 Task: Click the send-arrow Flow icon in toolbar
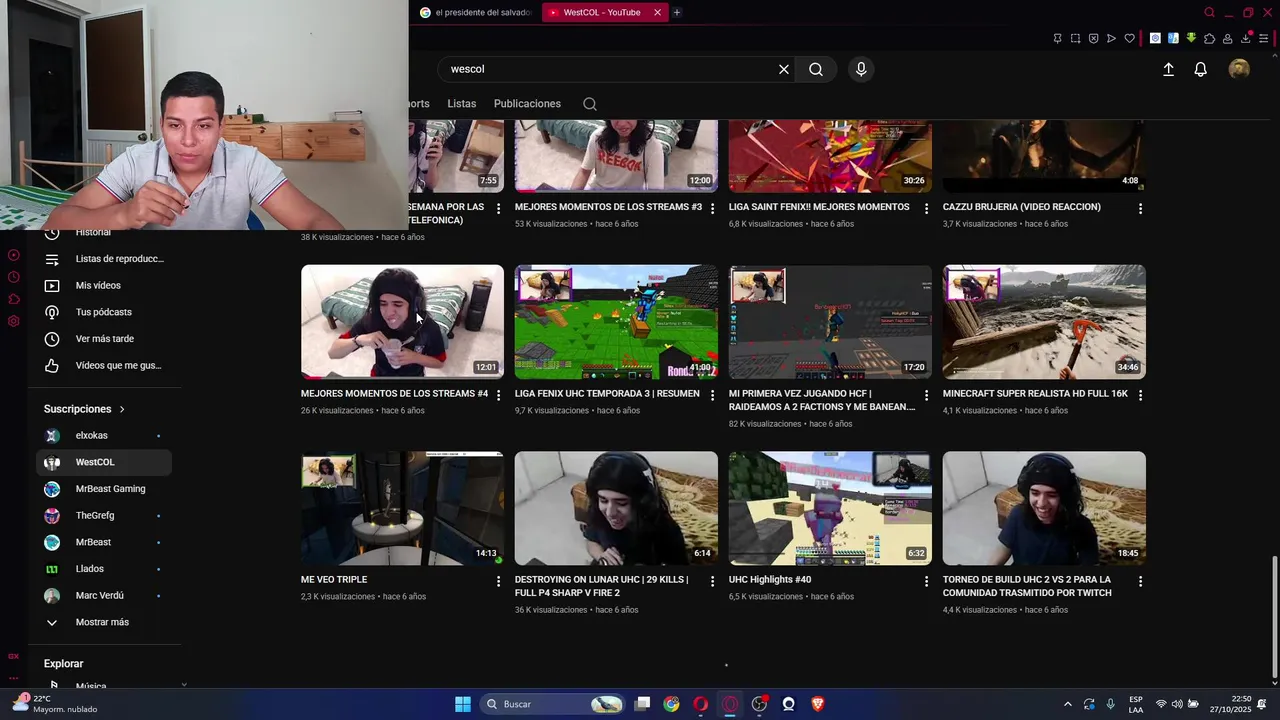point(1111,39)
